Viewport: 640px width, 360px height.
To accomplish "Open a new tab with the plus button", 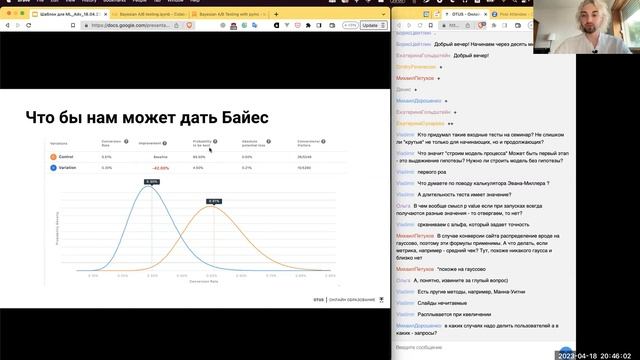I will pyautogui.click(x=276, y=14).
